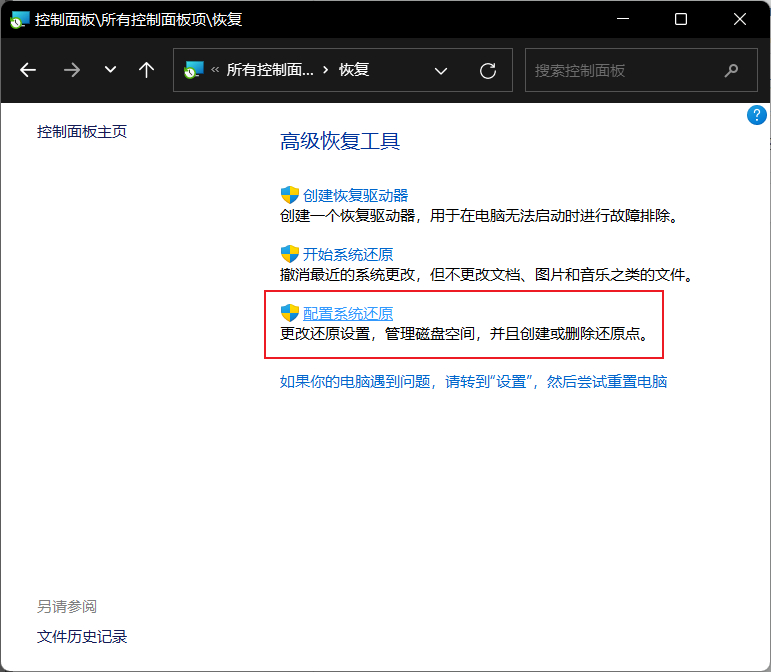The width and height of the screenshot is (771, 672).
Task: Click the Recovery icon in the address bar
Action: (194, 70)
